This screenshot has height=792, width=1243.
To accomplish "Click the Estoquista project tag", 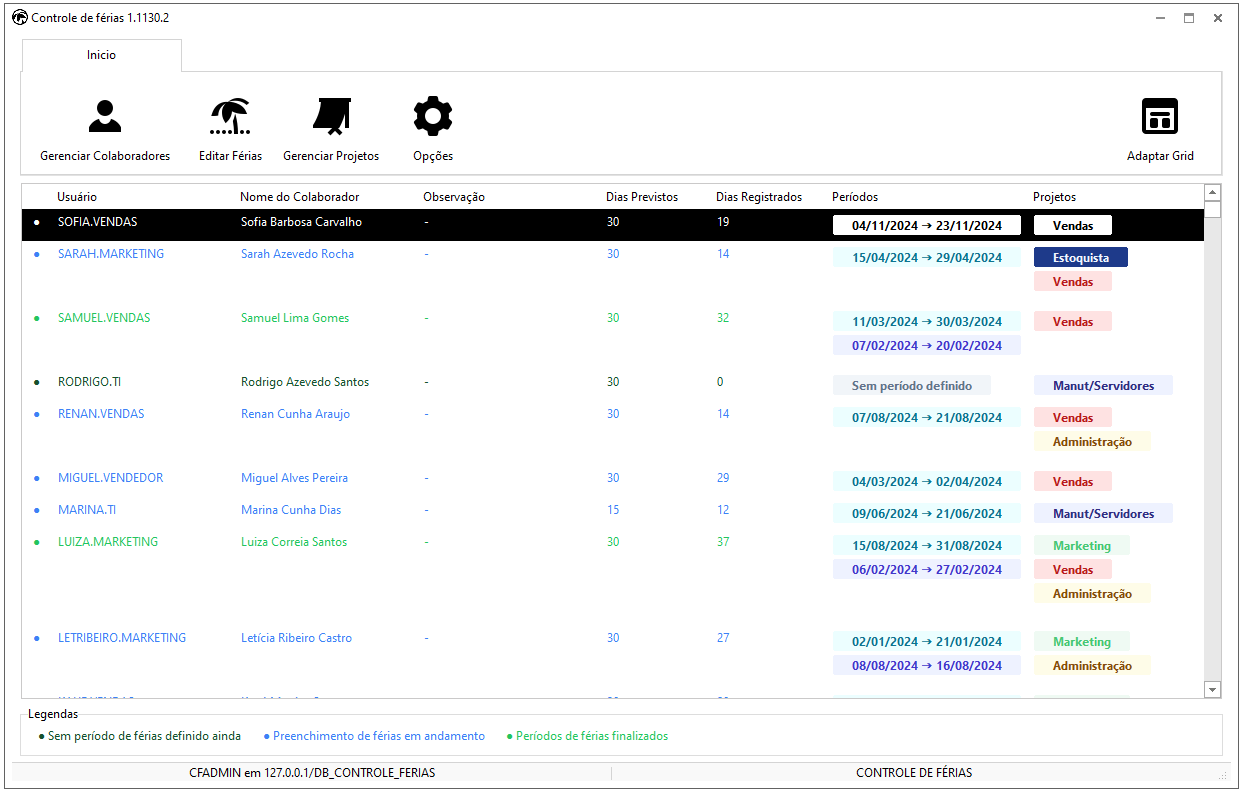I will tap(1080, 258).
